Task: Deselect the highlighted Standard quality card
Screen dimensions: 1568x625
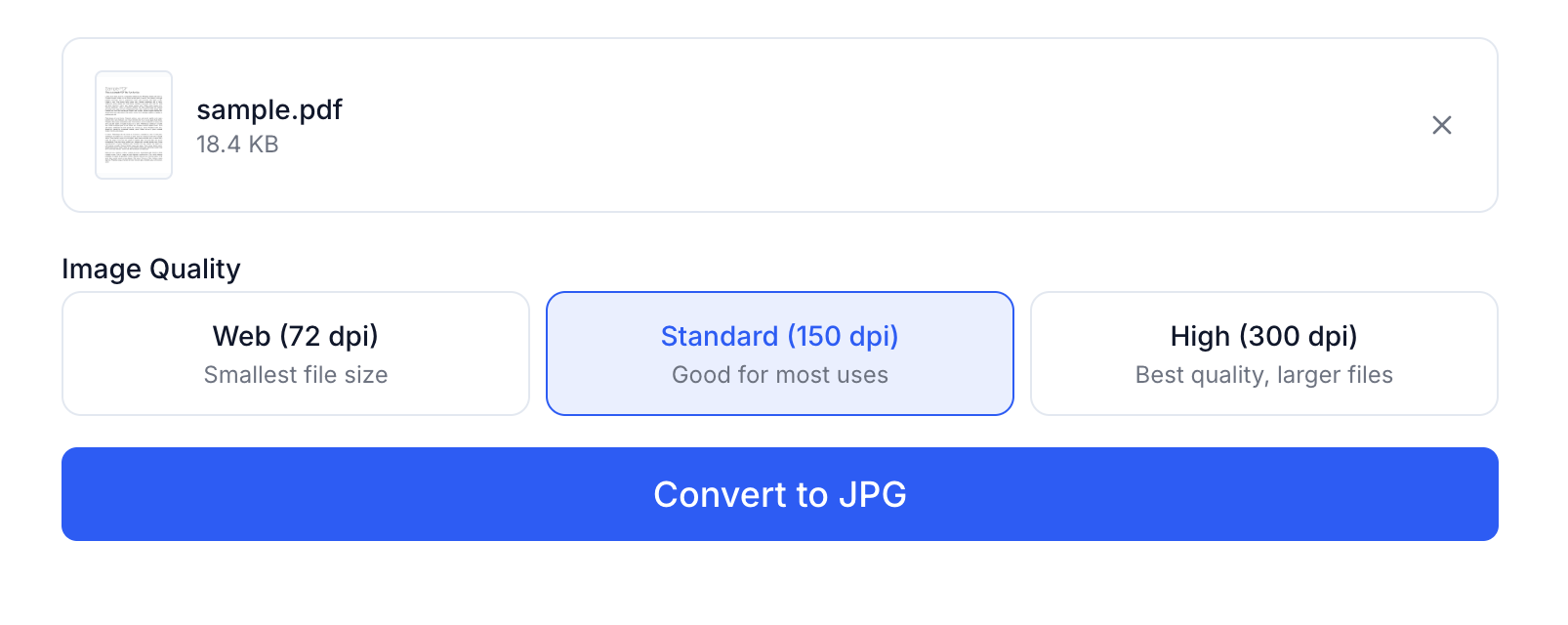Action: click(779, 353)
